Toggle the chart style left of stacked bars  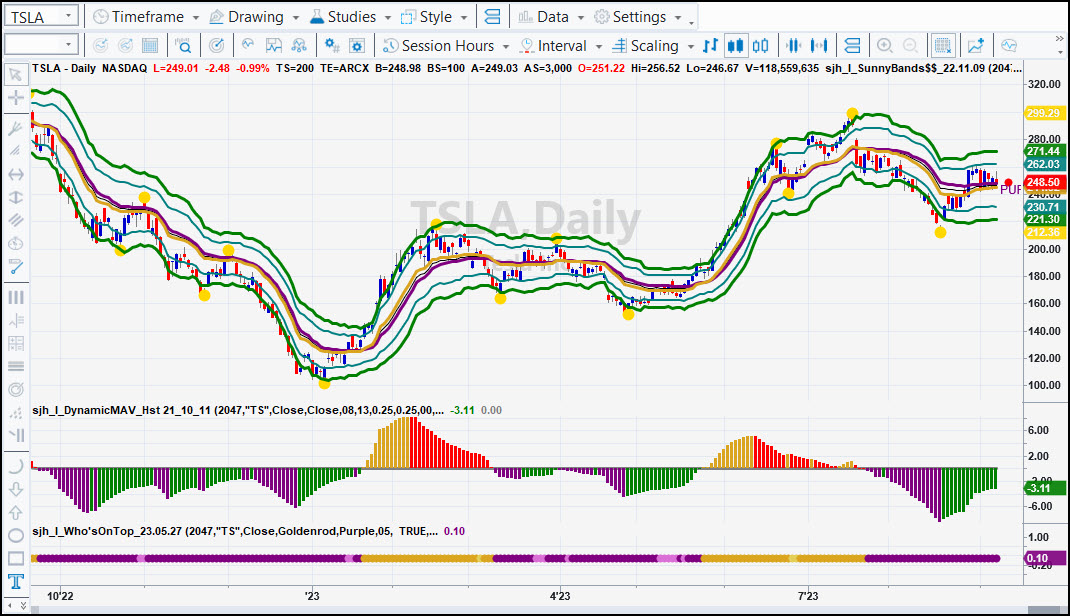point(819,46)
